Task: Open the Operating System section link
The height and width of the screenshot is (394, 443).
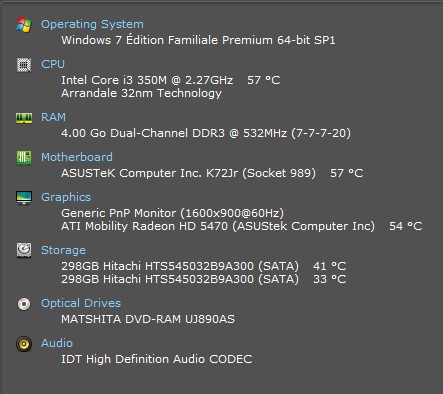Action: [92, 24]
